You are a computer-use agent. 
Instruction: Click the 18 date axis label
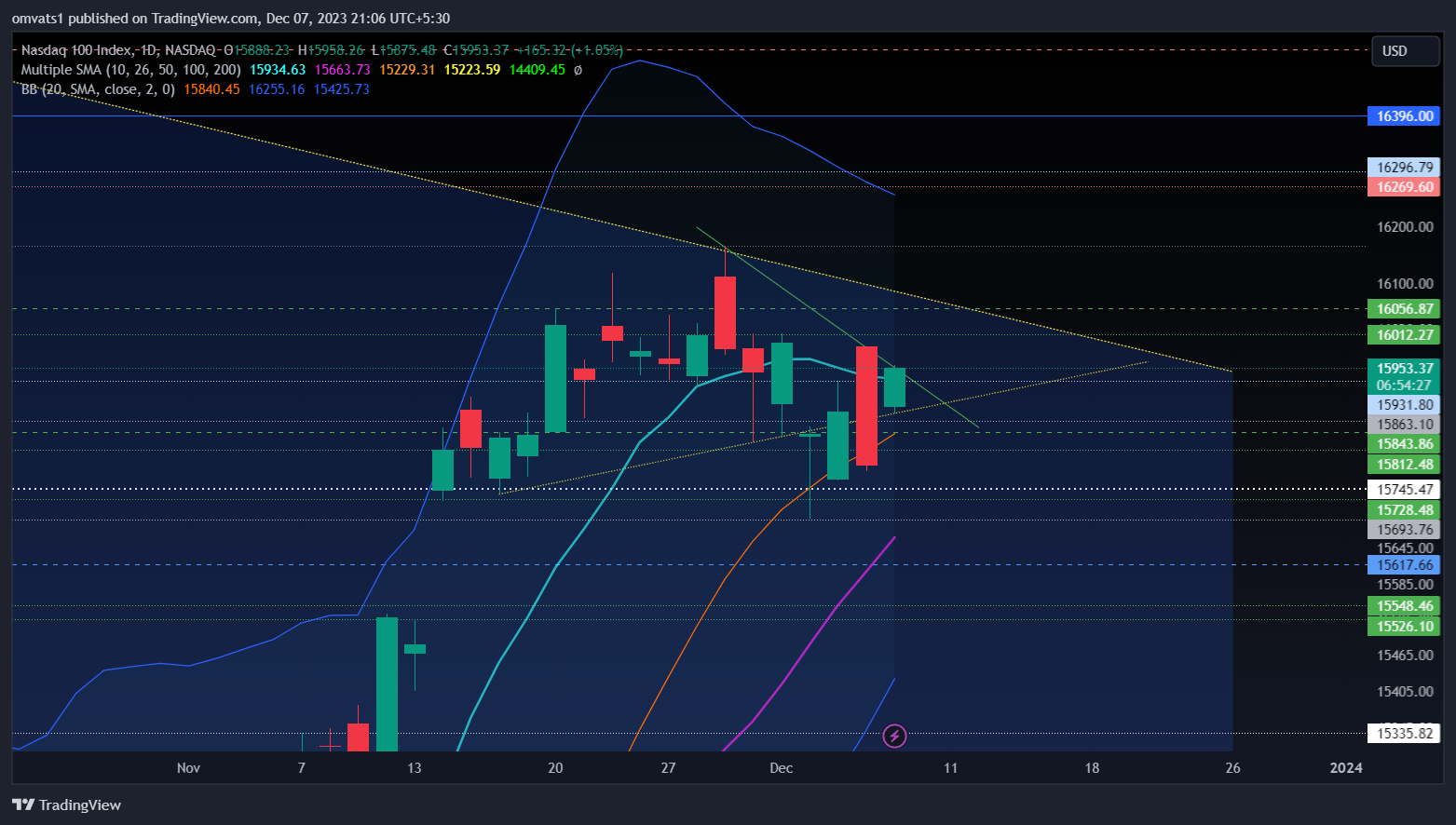click(x=1092, y=768)
